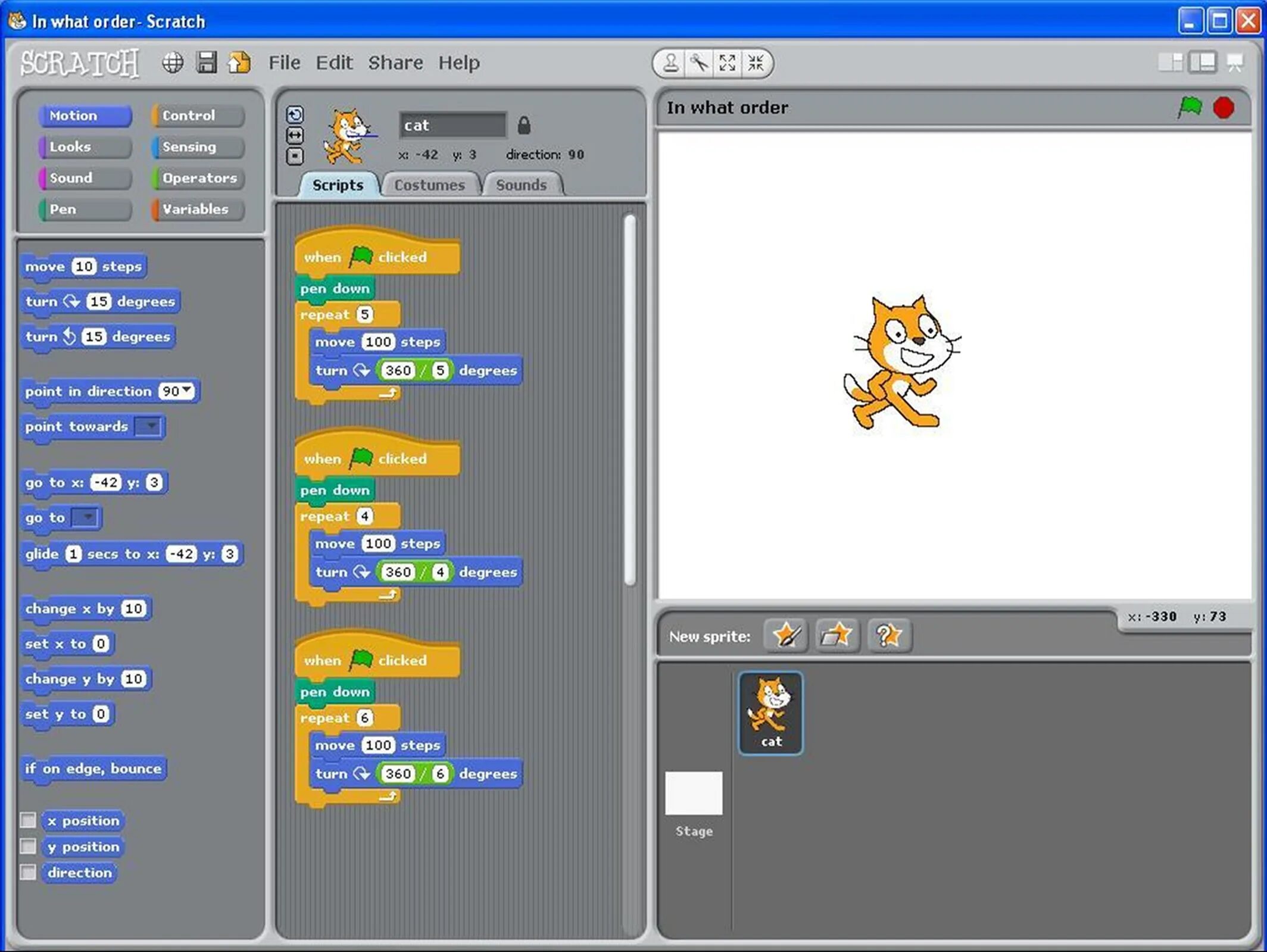Switch to the Sounds tab
1267x952 pixels.
pyautogui.click(x=522, y=185)
